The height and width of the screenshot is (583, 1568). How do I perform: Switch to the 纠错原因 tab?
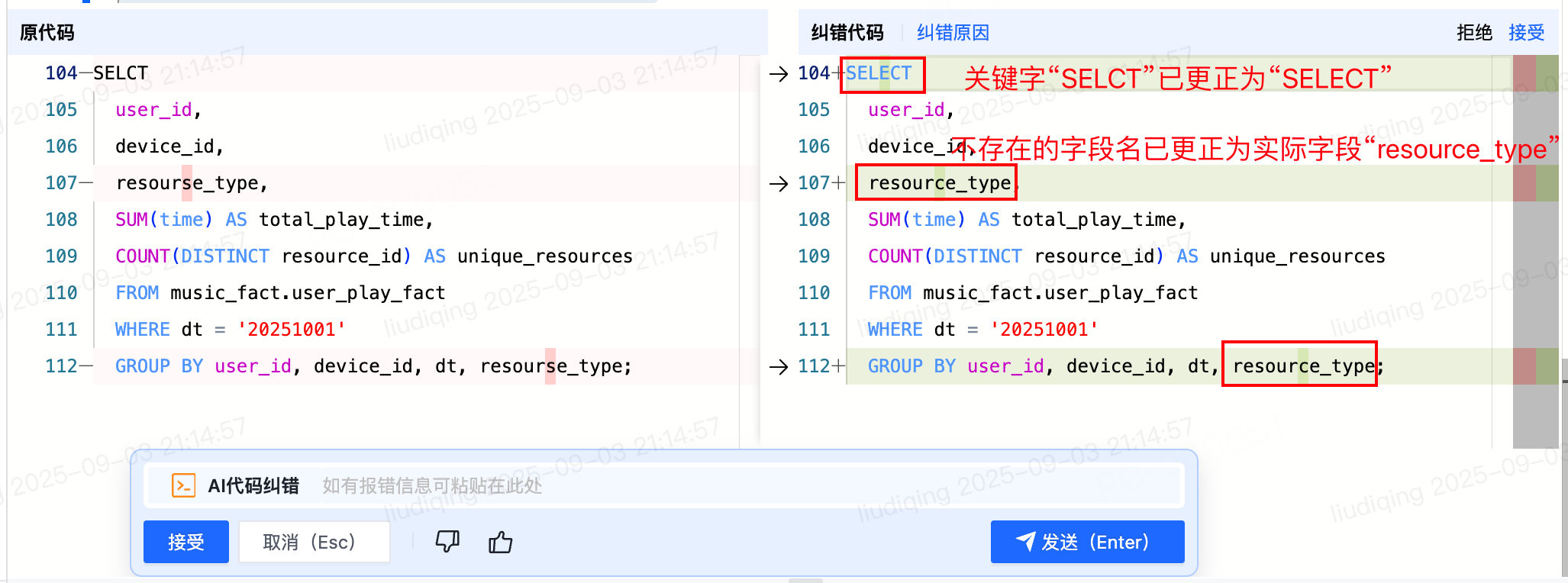tap(953, 33)
